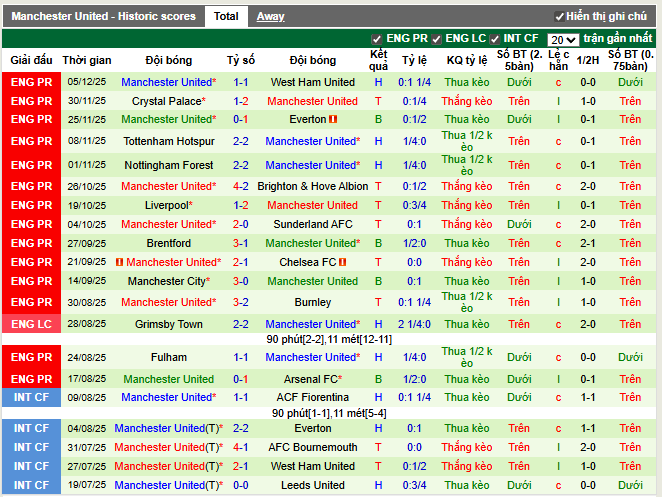This screenshot has width=662, height=497.
Task: Click the 0-0 score against Leeds United
Action: pyautogui.click(x=241, y=485)
